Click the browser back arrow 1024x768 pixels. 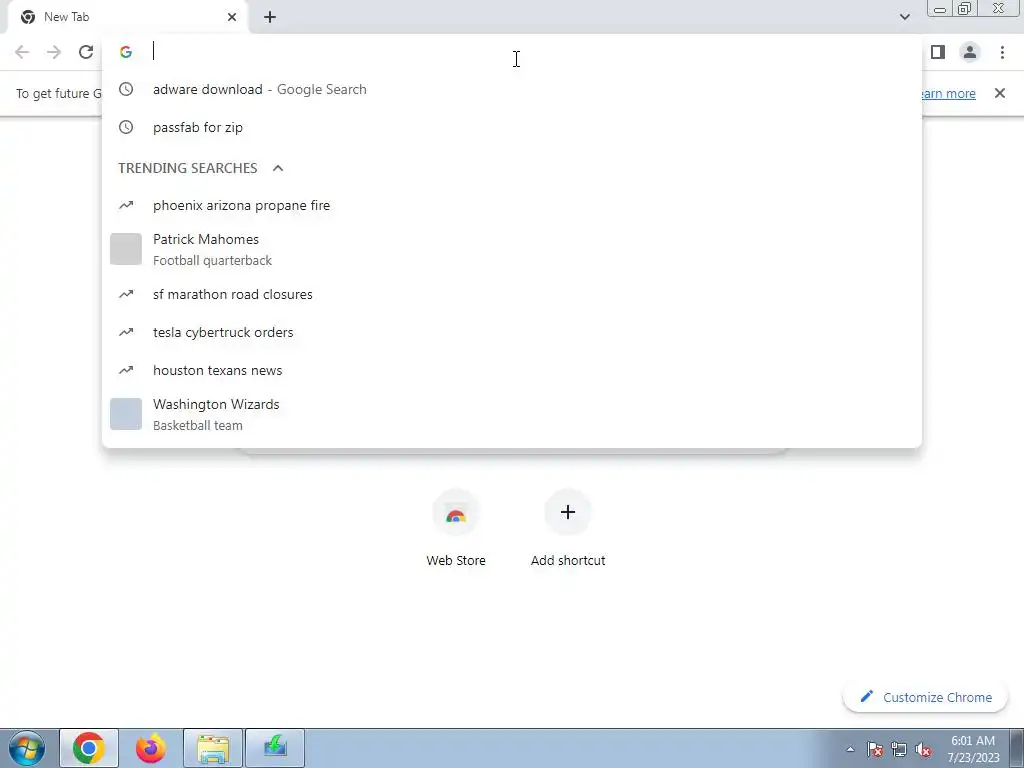[22, 52]
